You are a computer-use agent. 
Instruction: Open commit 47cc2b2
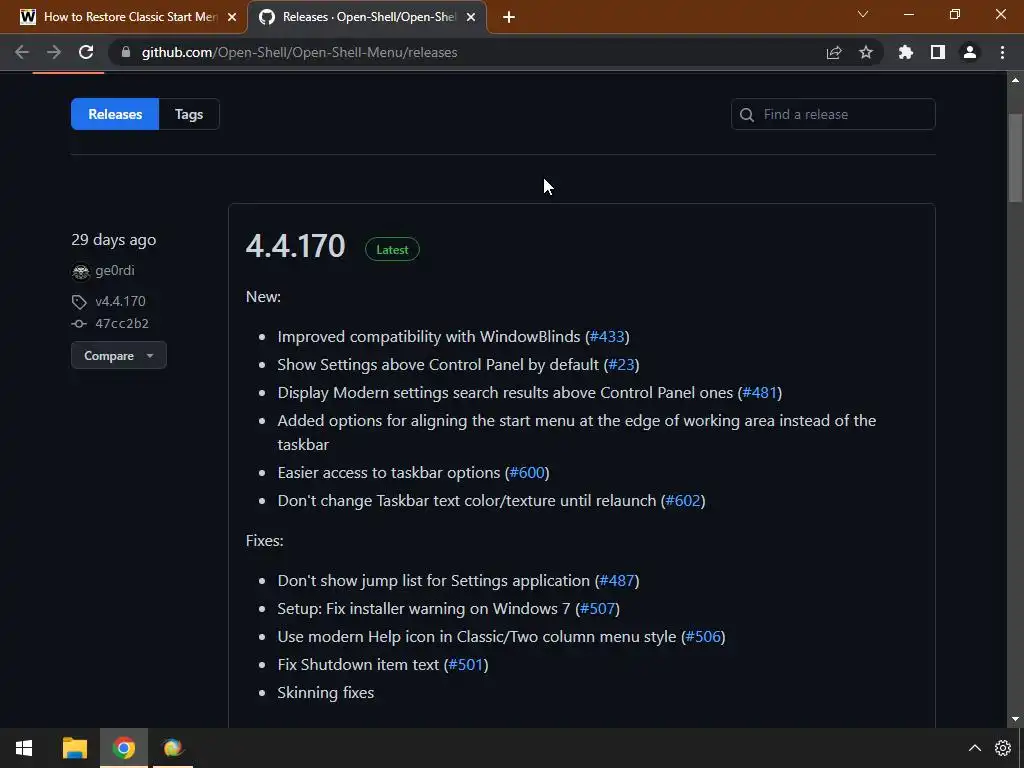pyautogui.click(x=121, y=323)
